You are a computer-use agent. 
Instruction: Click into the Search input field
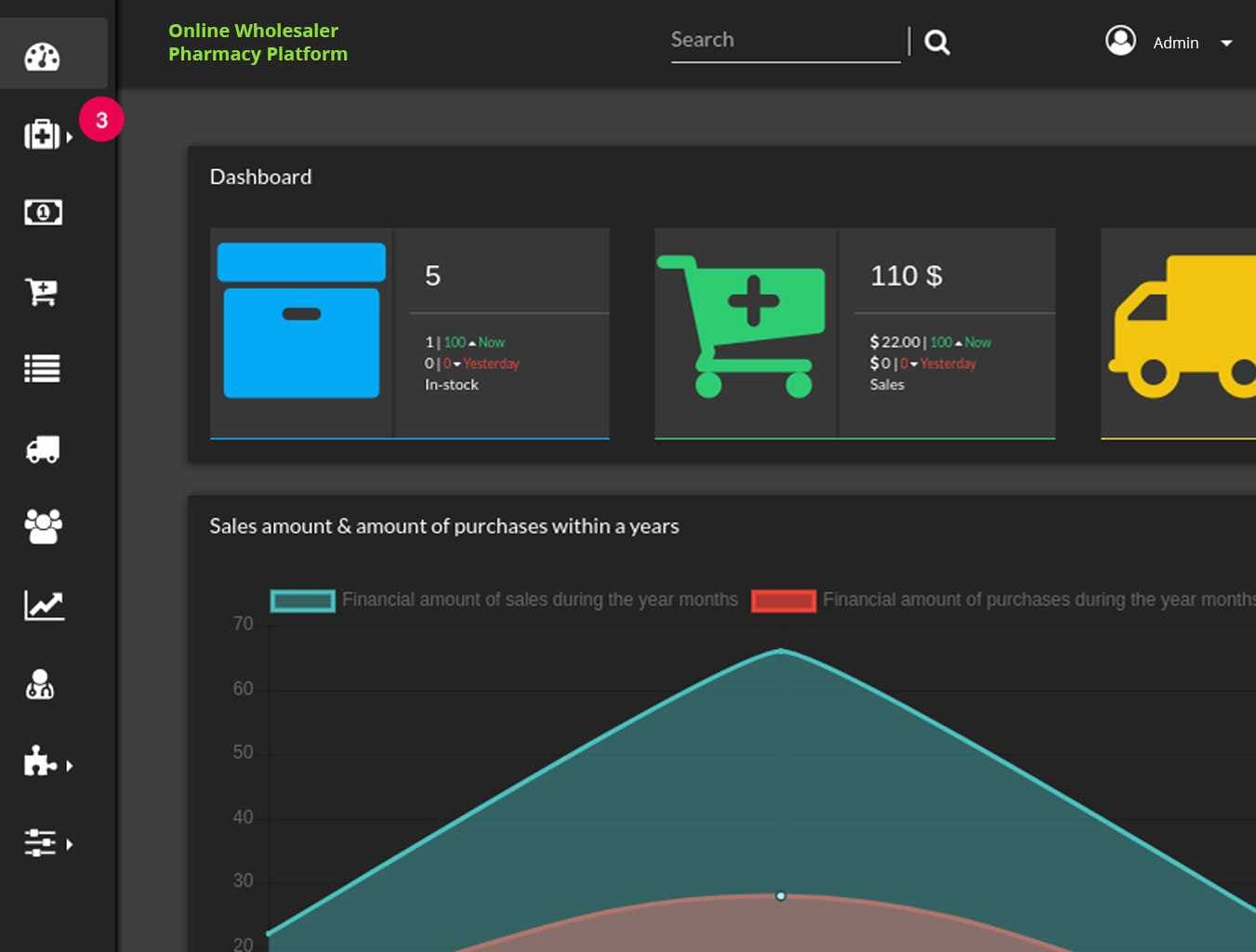pyautogui.click(x=786, y=41)
